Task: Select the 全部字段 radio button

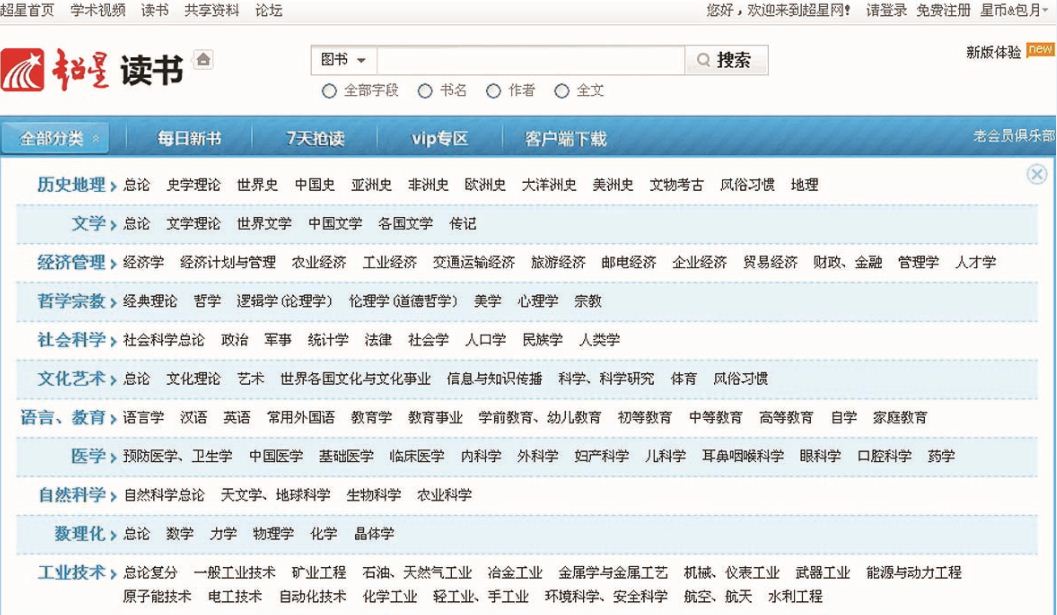Action: pos(329,90)
